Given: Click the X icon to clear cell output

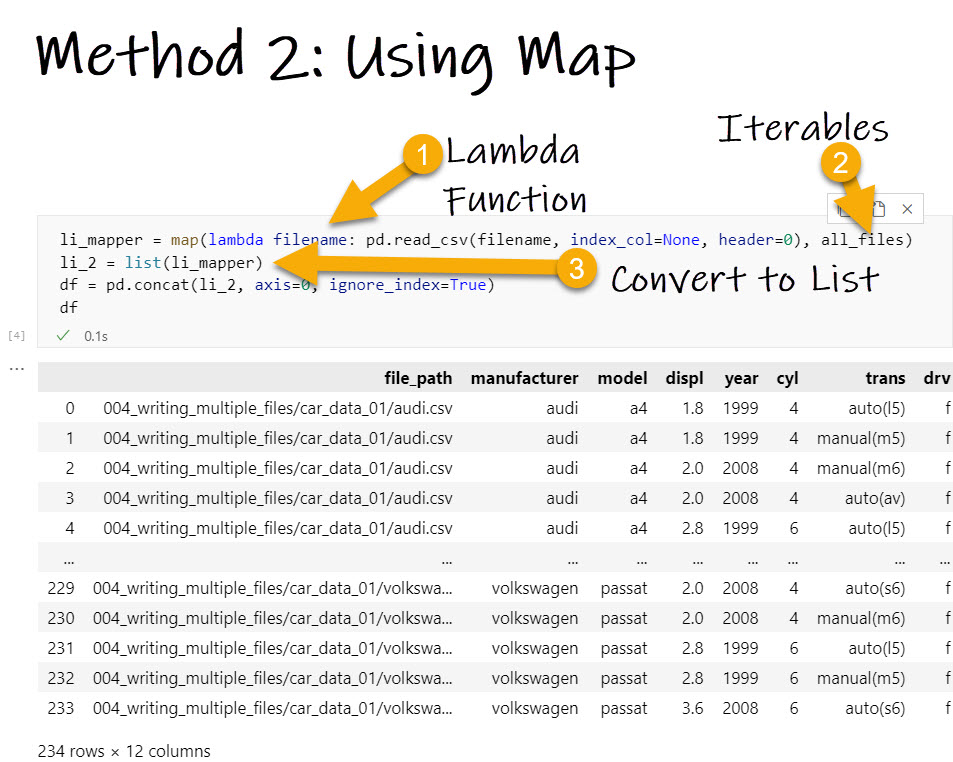Looking at the screenshot, I should pos(907,208).
